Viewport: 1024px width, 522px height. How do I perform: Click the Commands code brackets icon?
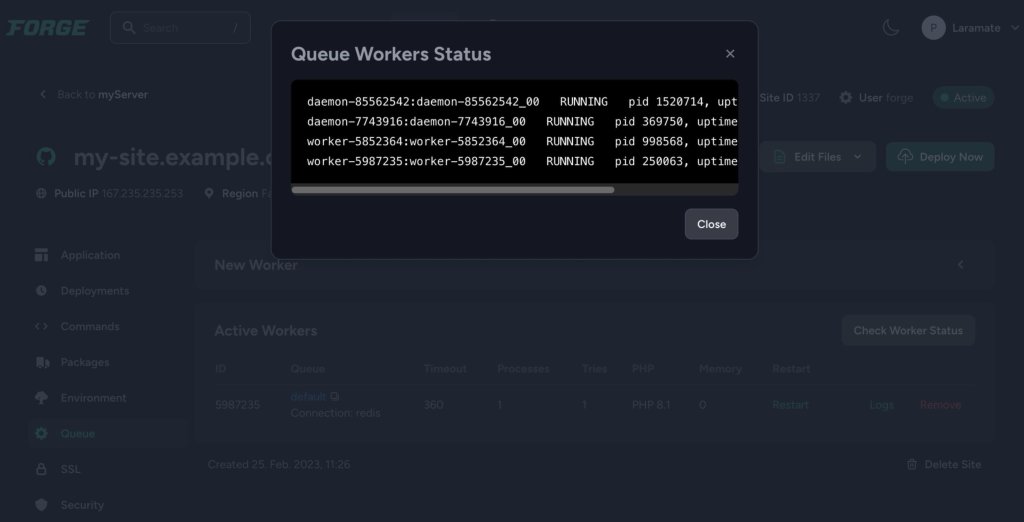41,327
